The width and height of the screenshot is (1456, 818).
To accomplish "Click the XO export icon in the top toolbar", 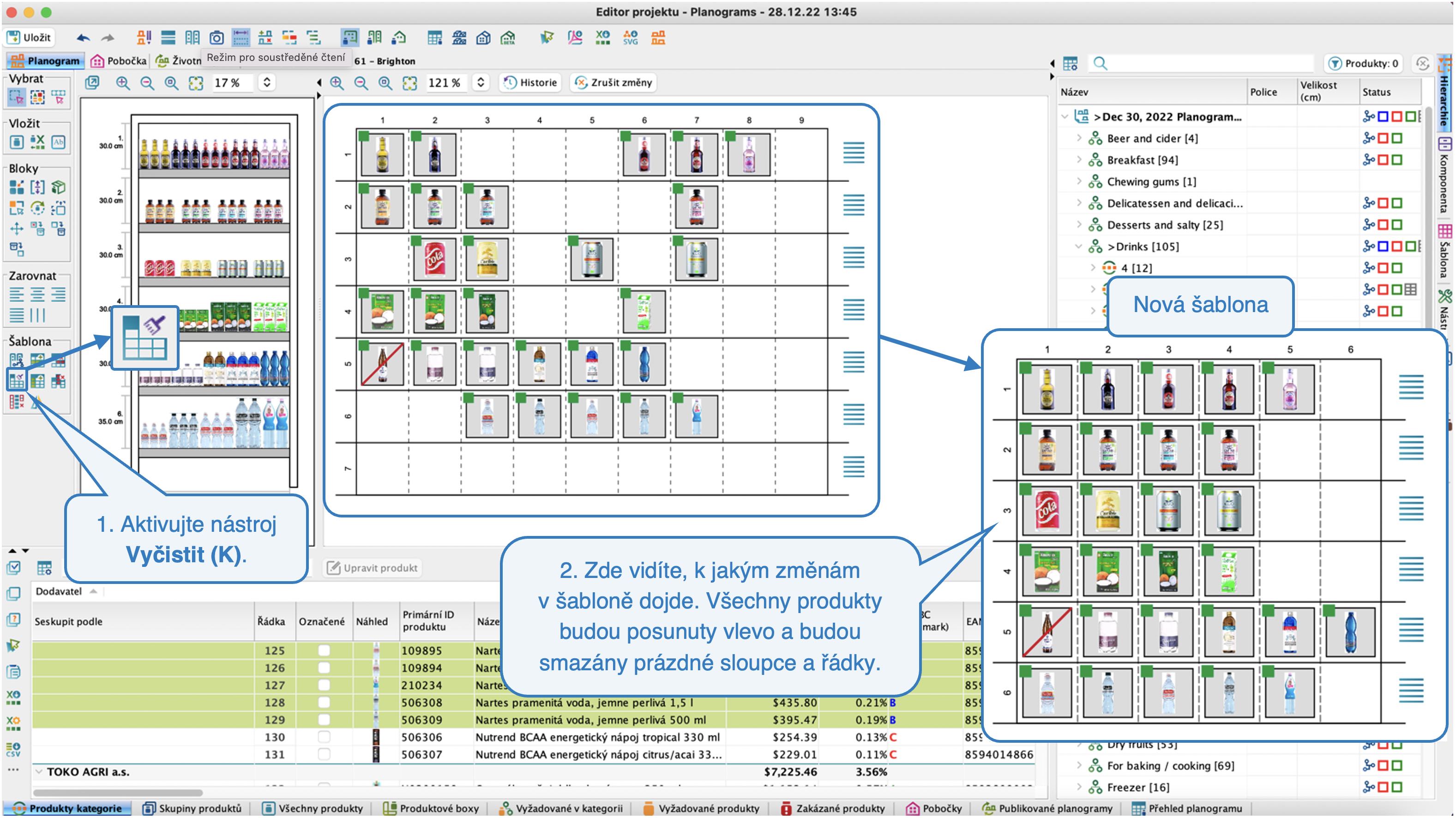I will pos(602,38).
